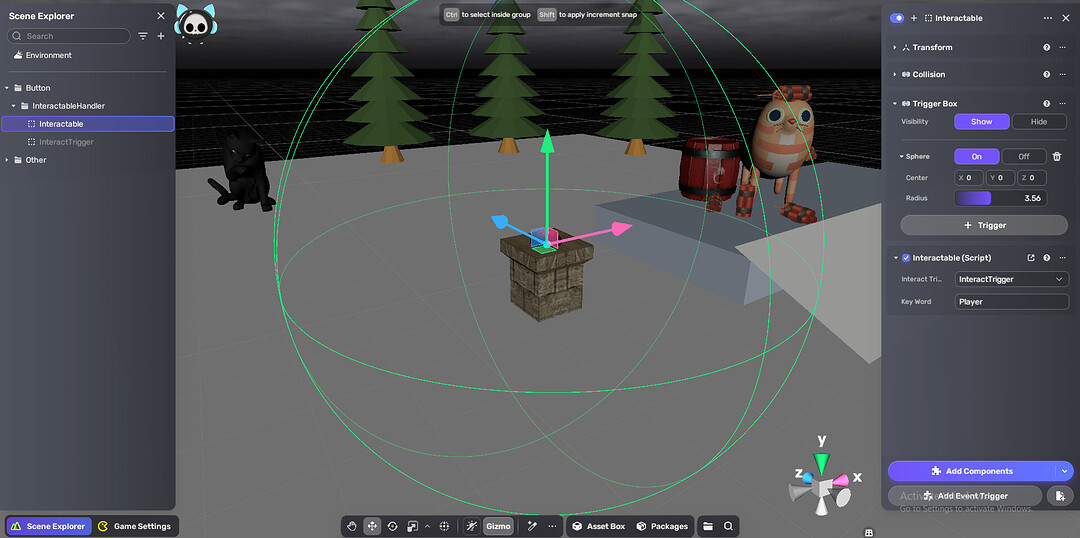
Task: Set Visibility to Hide
Action: pyautogui.click(x=1039, y=122)
